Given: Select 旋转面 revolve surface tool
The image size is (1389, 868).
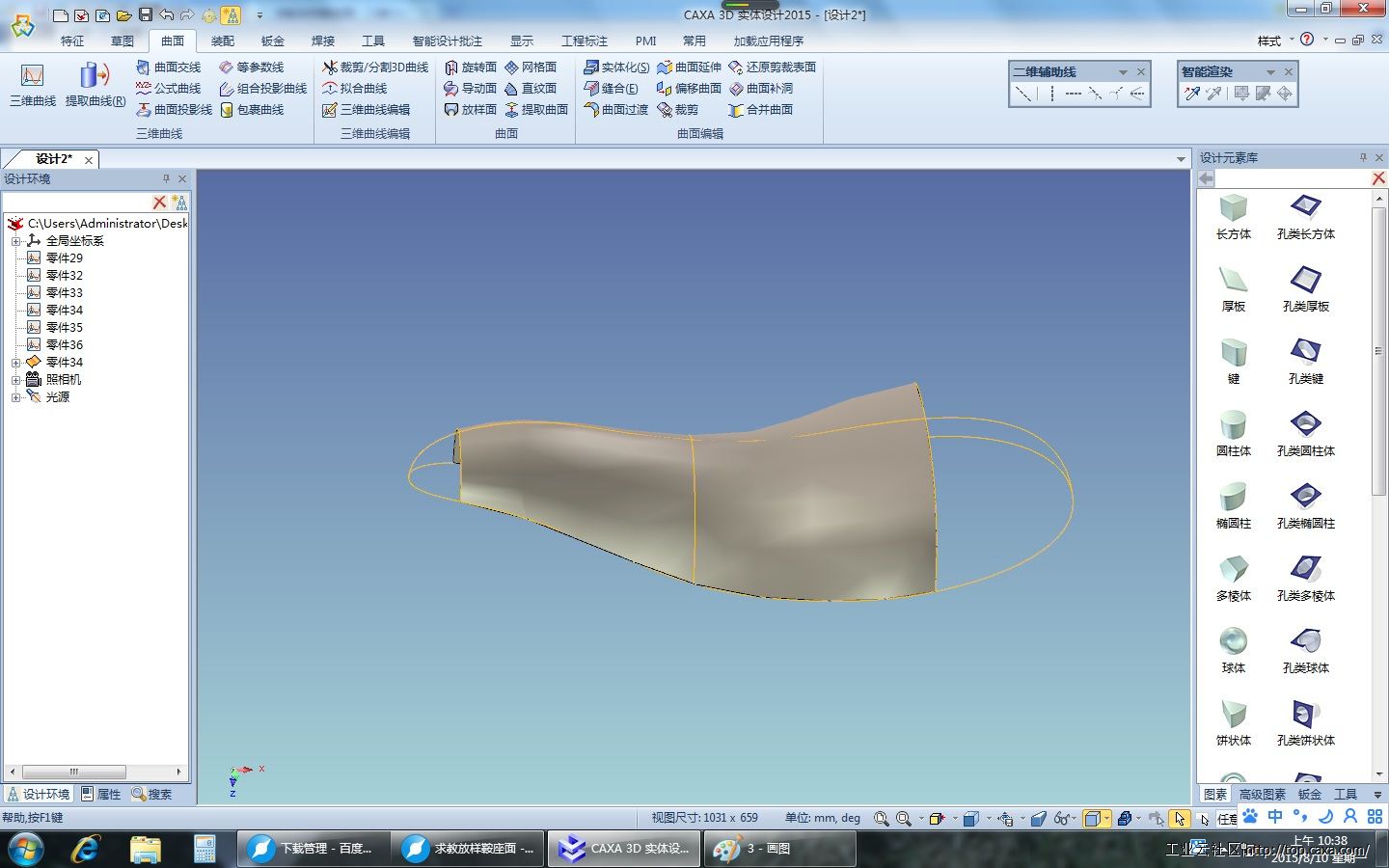Looking at the screenshot, I should pos(470,68).
